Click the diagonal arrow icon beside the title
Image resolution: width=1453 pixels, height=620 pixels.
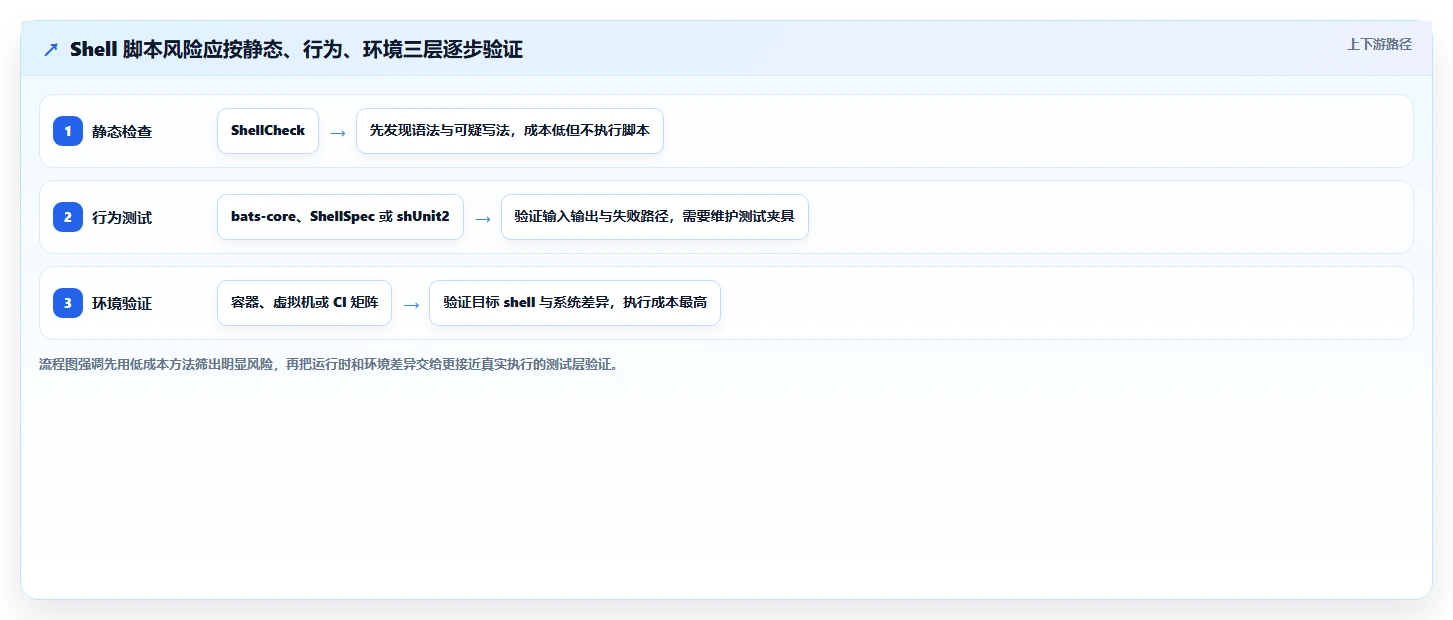[51, 49]
